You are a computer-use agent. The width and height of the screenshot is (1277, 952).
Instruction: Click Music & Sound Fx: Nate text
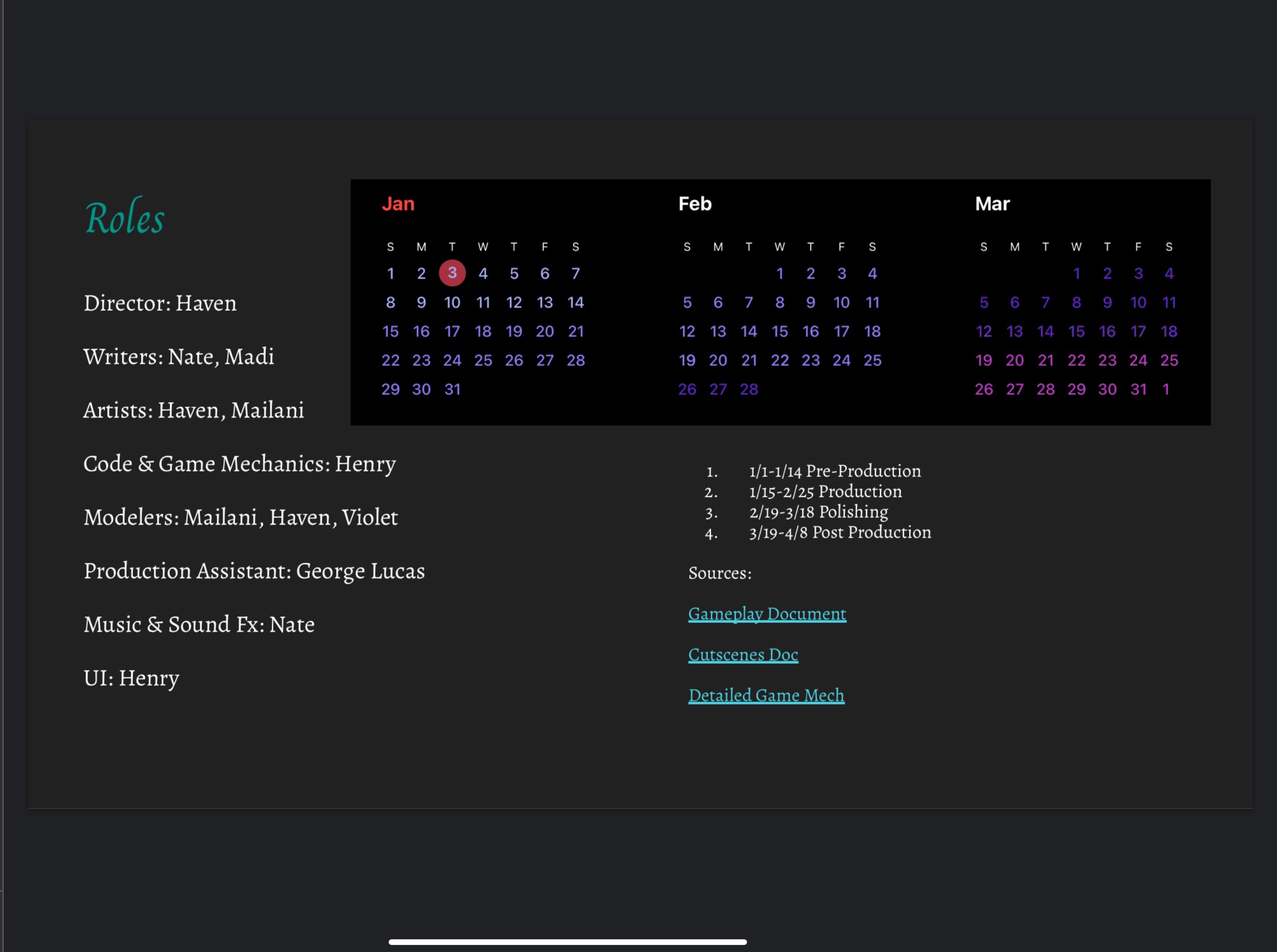click(x=199, y=625)
